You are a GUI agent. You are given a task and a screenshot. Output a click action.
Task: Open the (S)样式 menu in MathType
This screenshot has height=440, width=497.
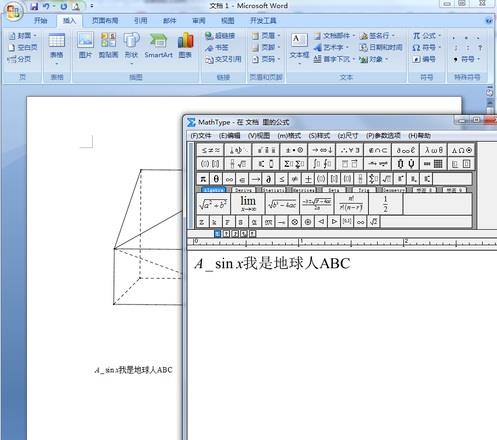(319, 136)
